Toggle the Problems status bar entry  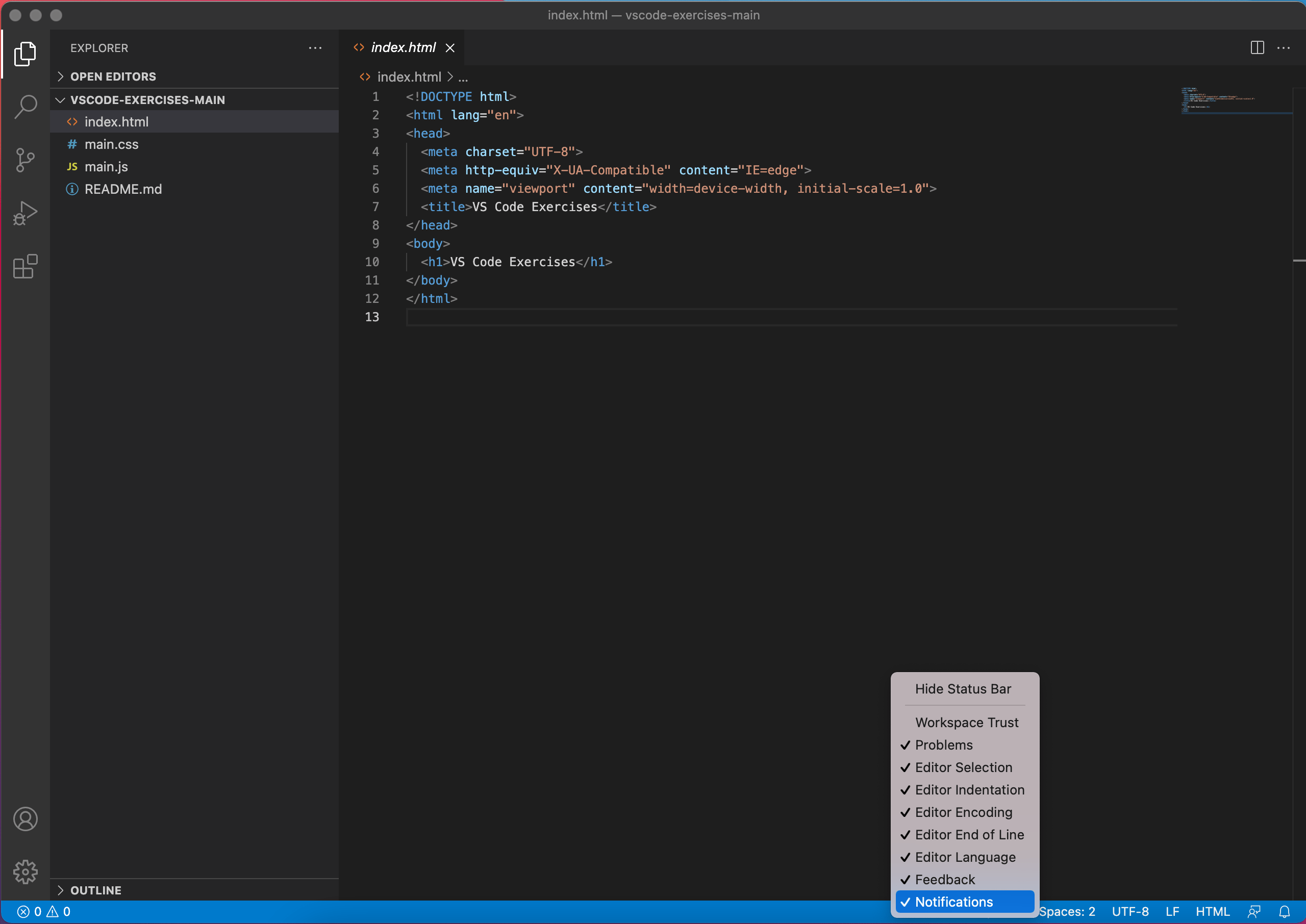pos(943,745)
